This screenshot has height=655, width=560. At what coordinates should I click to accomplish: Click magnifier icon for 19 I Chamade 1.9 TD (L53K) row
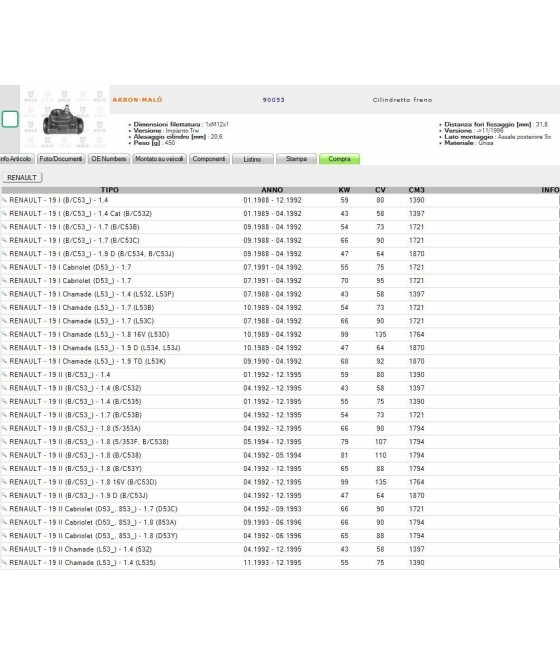(4, 361)
